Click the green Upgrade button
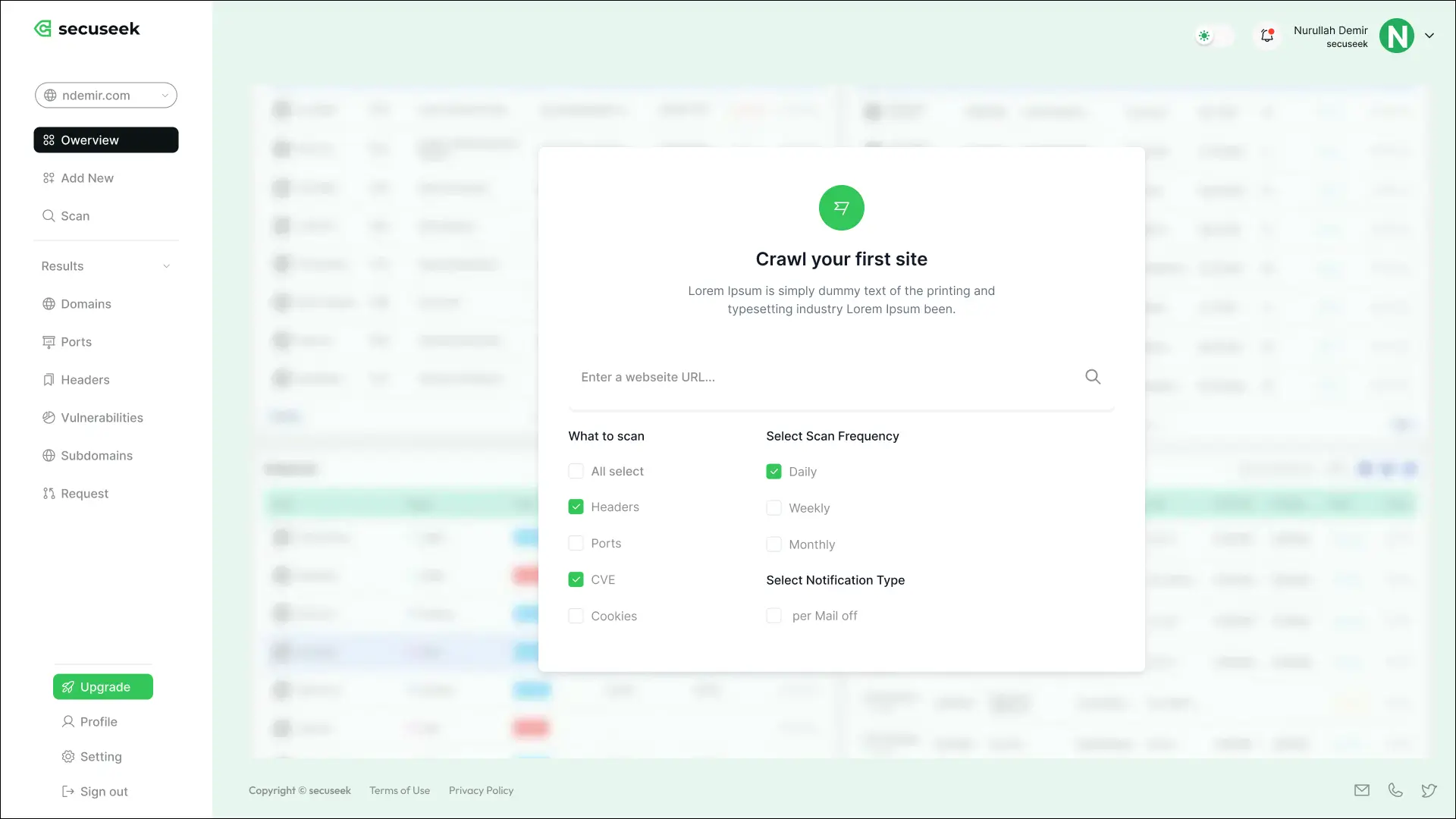 click(103, 687)
